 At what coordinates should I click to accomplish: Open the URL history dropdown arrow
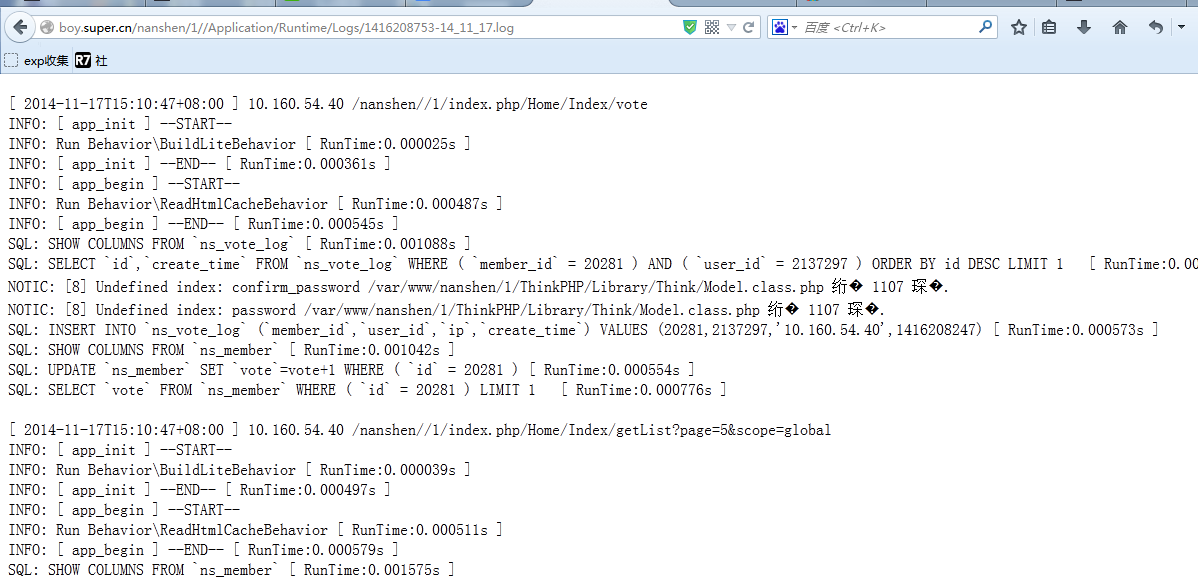coord(731,27)
